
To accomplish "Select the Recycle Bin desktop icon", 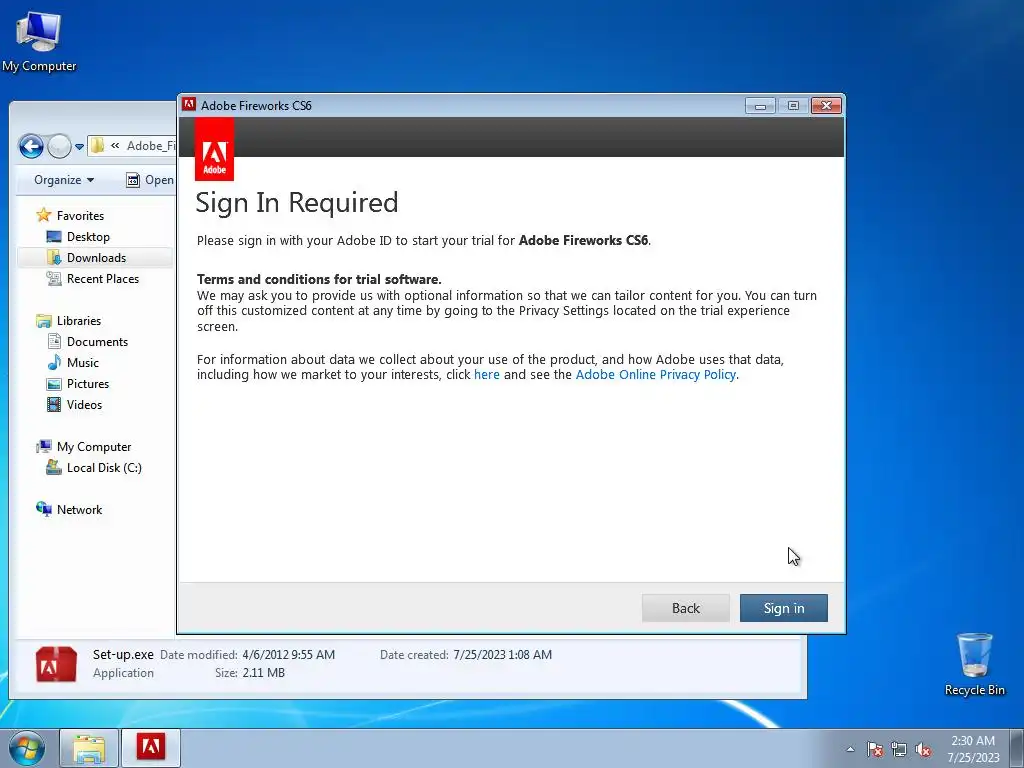I will pos(974,665).
